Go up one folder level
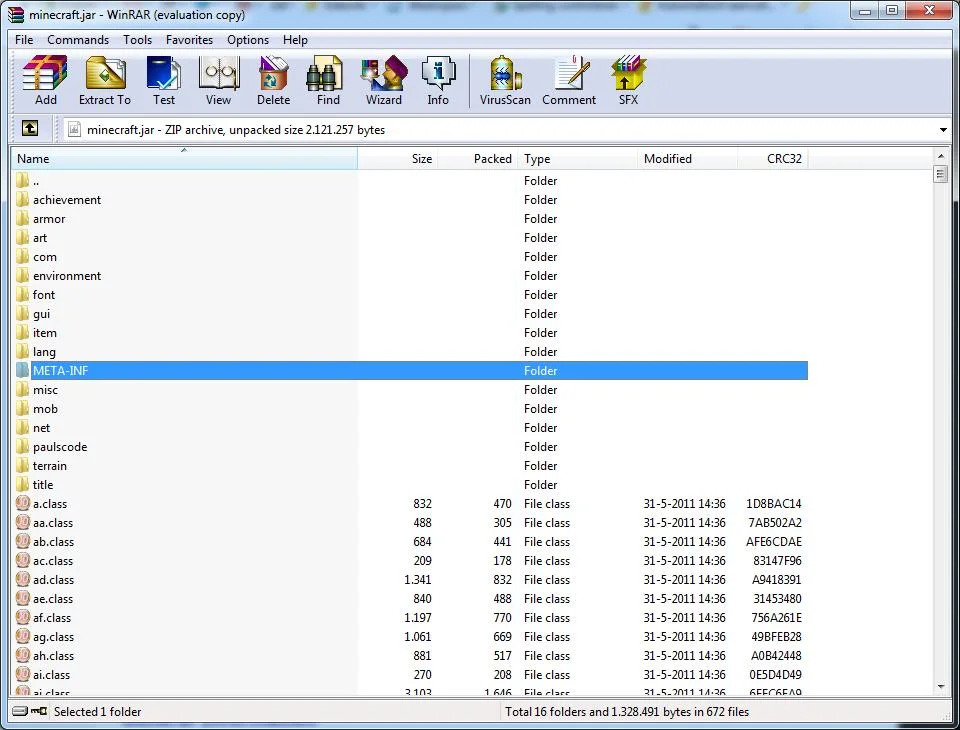Image resolution: width=960 pixels, height=730 pixels. pyautogui.click(x=29, y=129)
